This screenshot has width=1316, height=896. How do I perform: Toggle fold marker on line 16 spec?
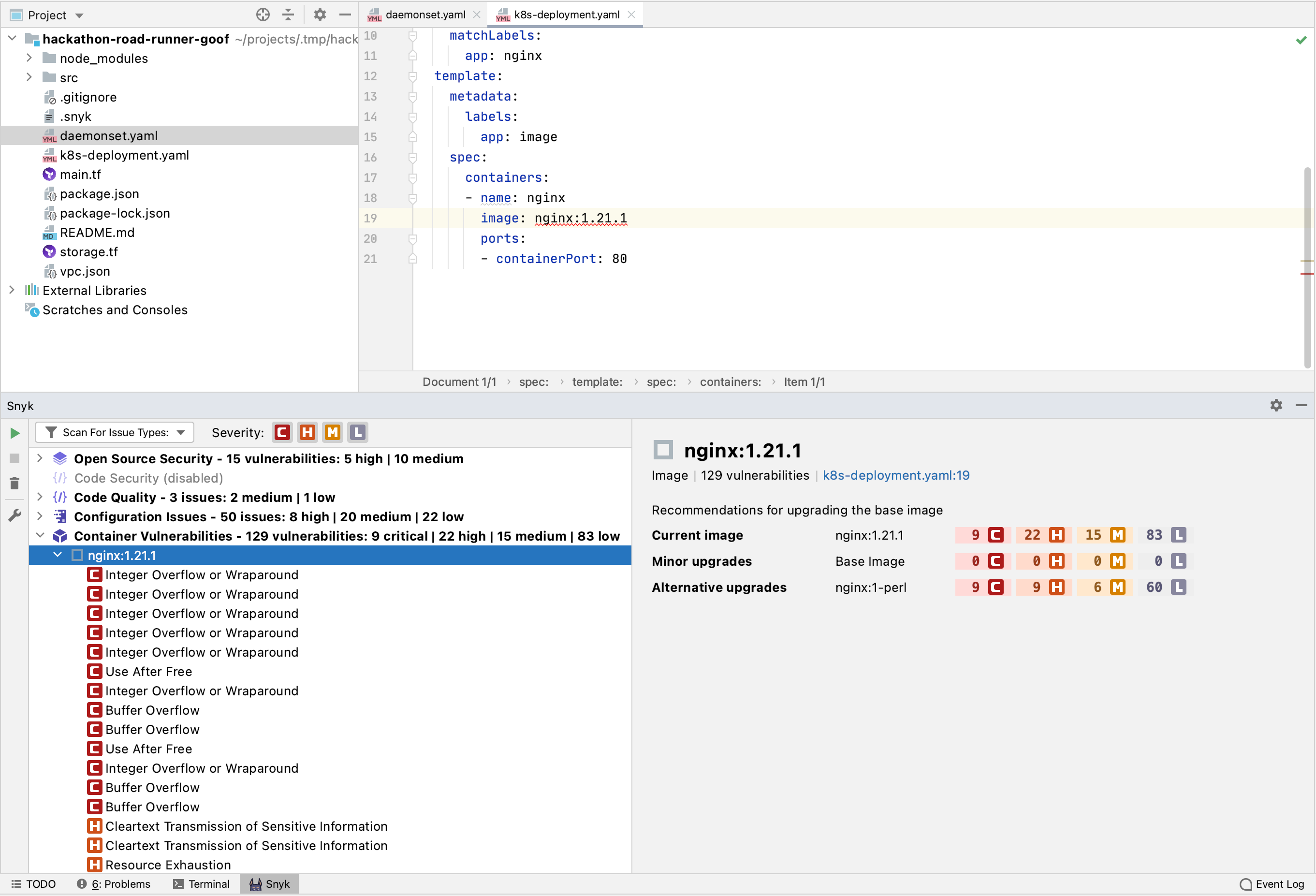point(413,158)
